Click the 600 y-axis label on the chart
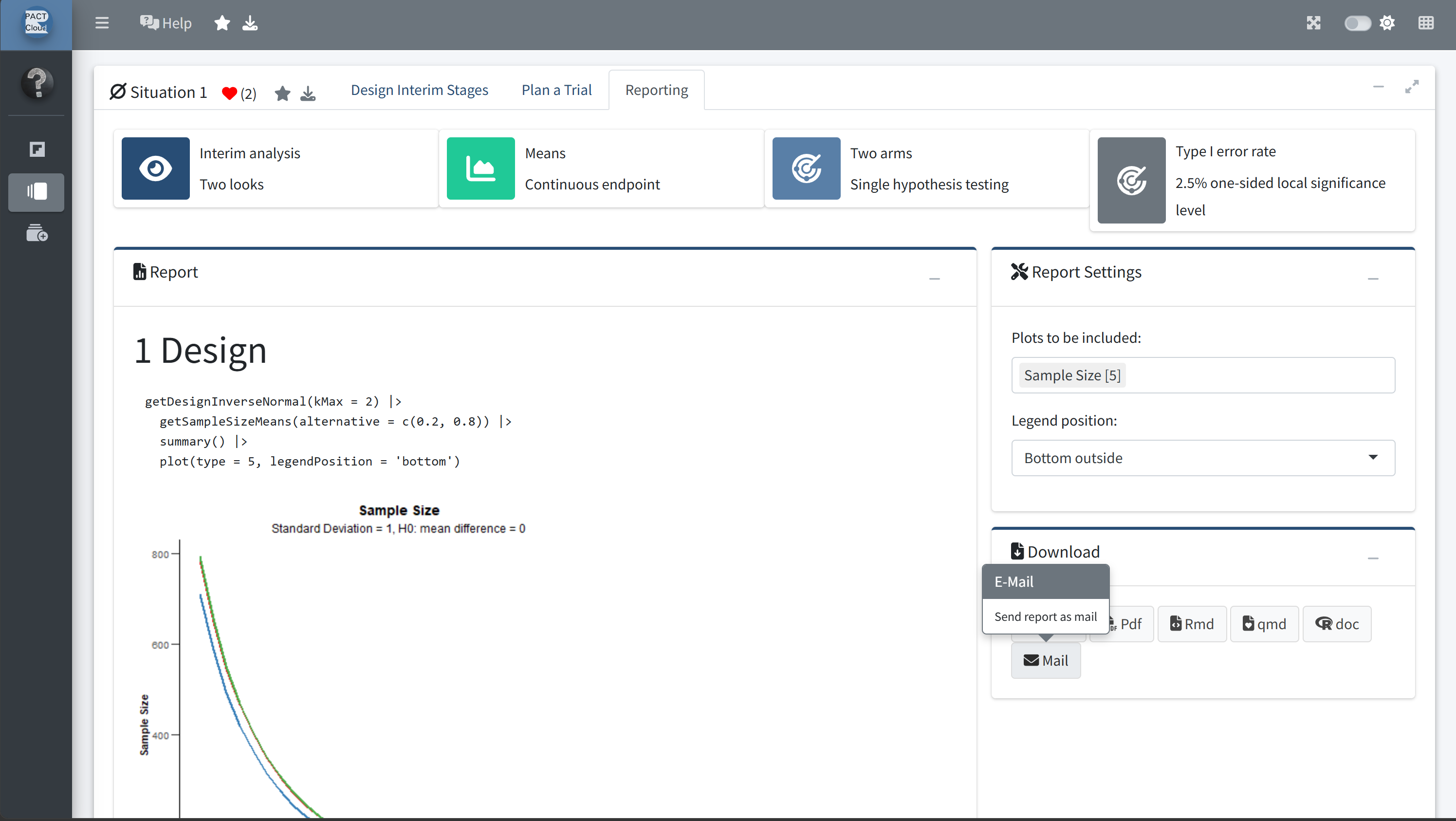The height and width of the screenshot is (821, 1456). (160, 645)
